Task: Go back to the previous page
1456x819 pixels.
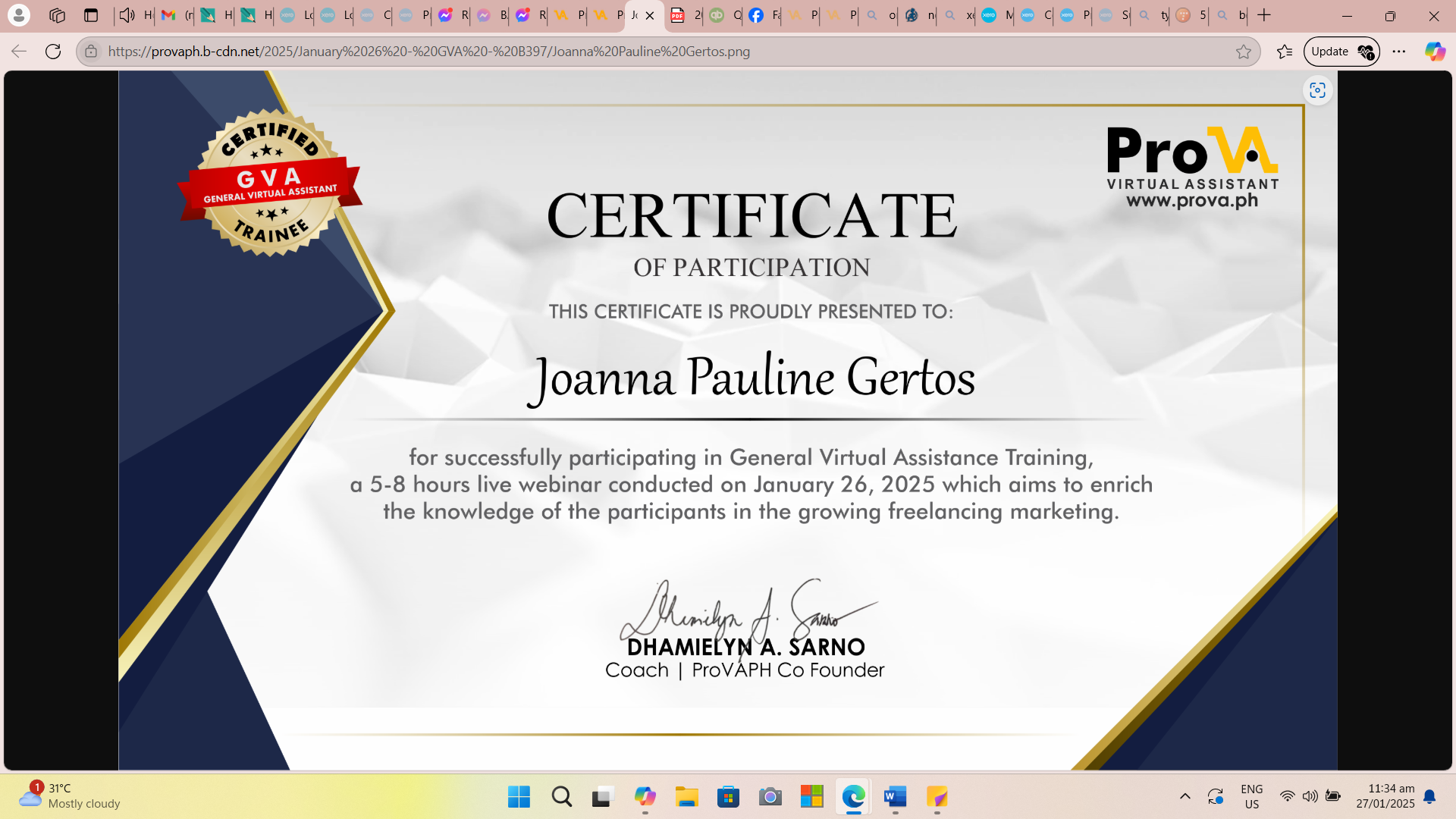Action: click(18, 52)
